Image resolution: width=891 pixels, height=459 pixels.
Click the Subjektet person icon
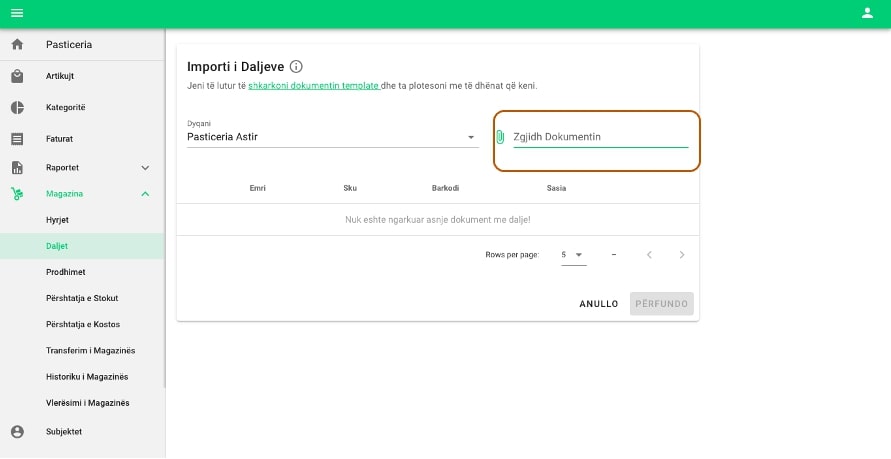17,432
